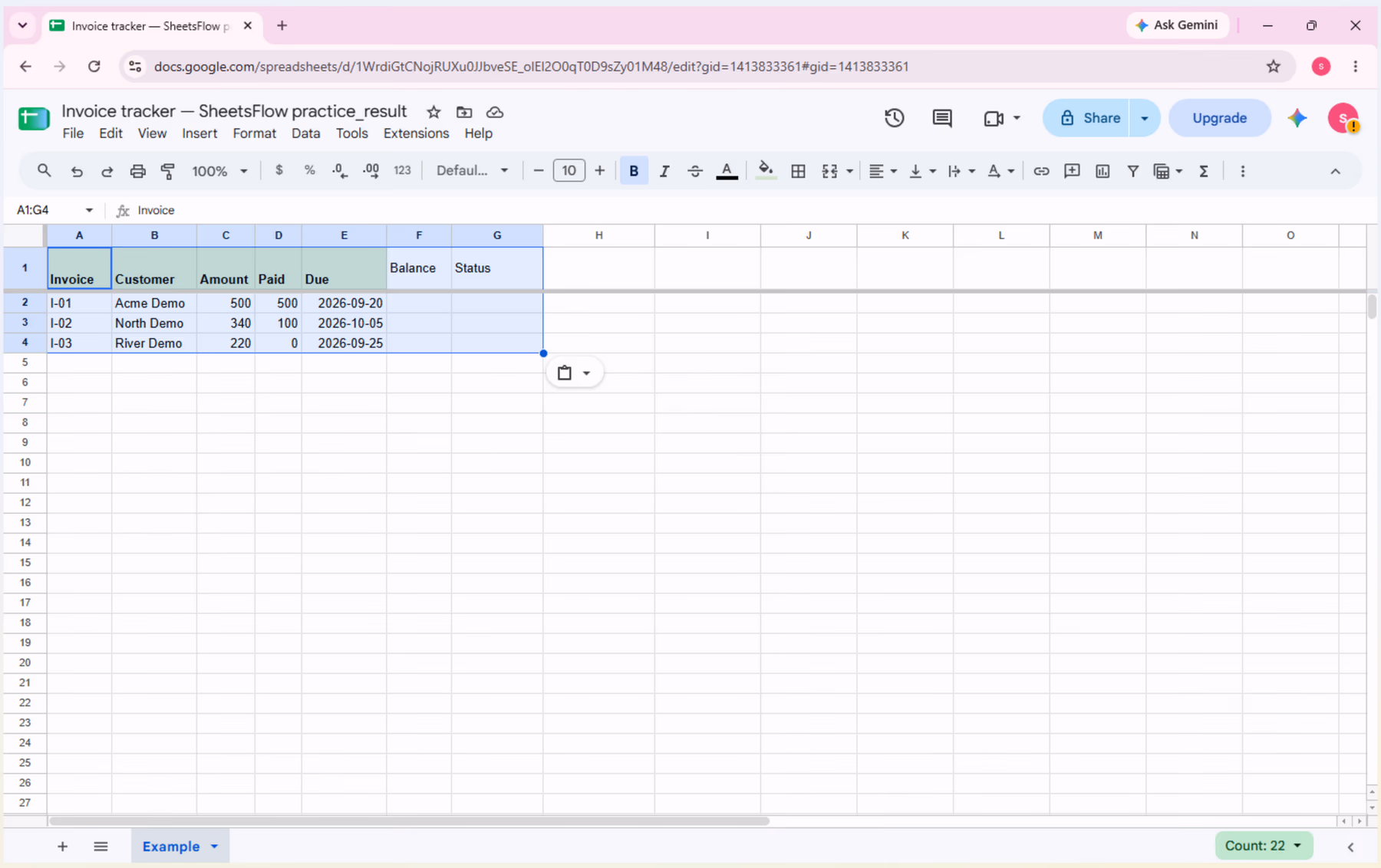Insert a chart
The image size is (1381, 868).
point(1102,171)
